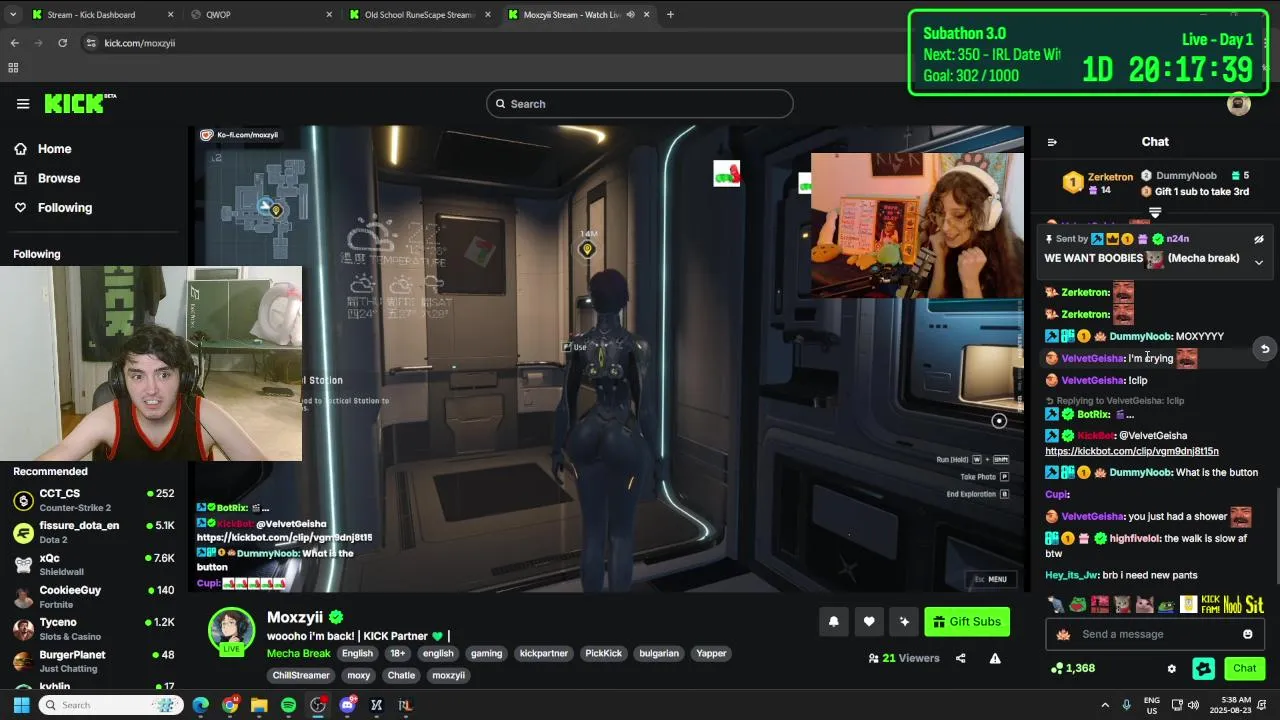
Task: Show hidden system tray icons
Action: click(x=1105, y=705)
